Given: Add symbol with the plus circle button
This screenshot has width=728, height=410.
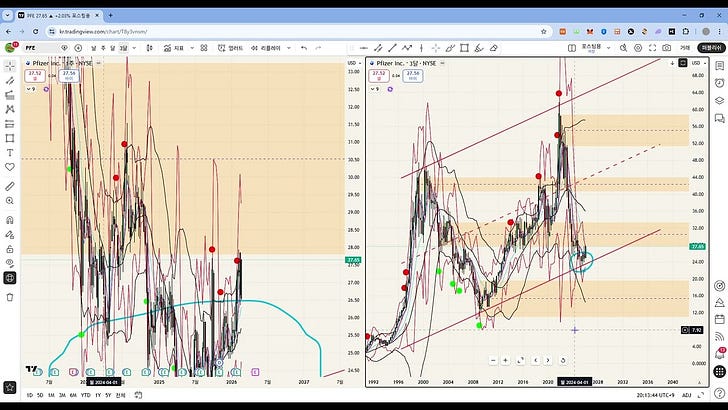Looking at the screenshot, I should [x=78, y=48].
